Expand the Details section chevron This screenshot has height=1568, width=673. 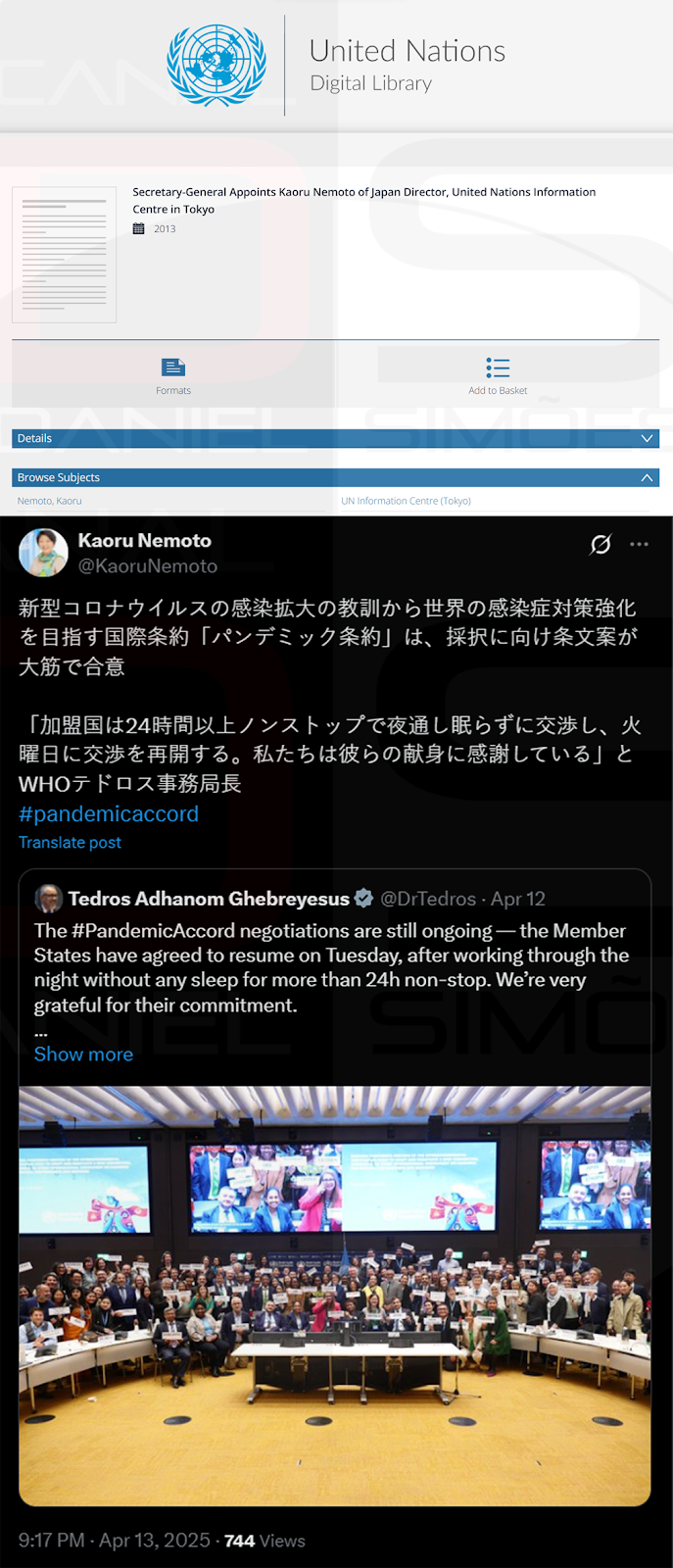click(647, 438)
